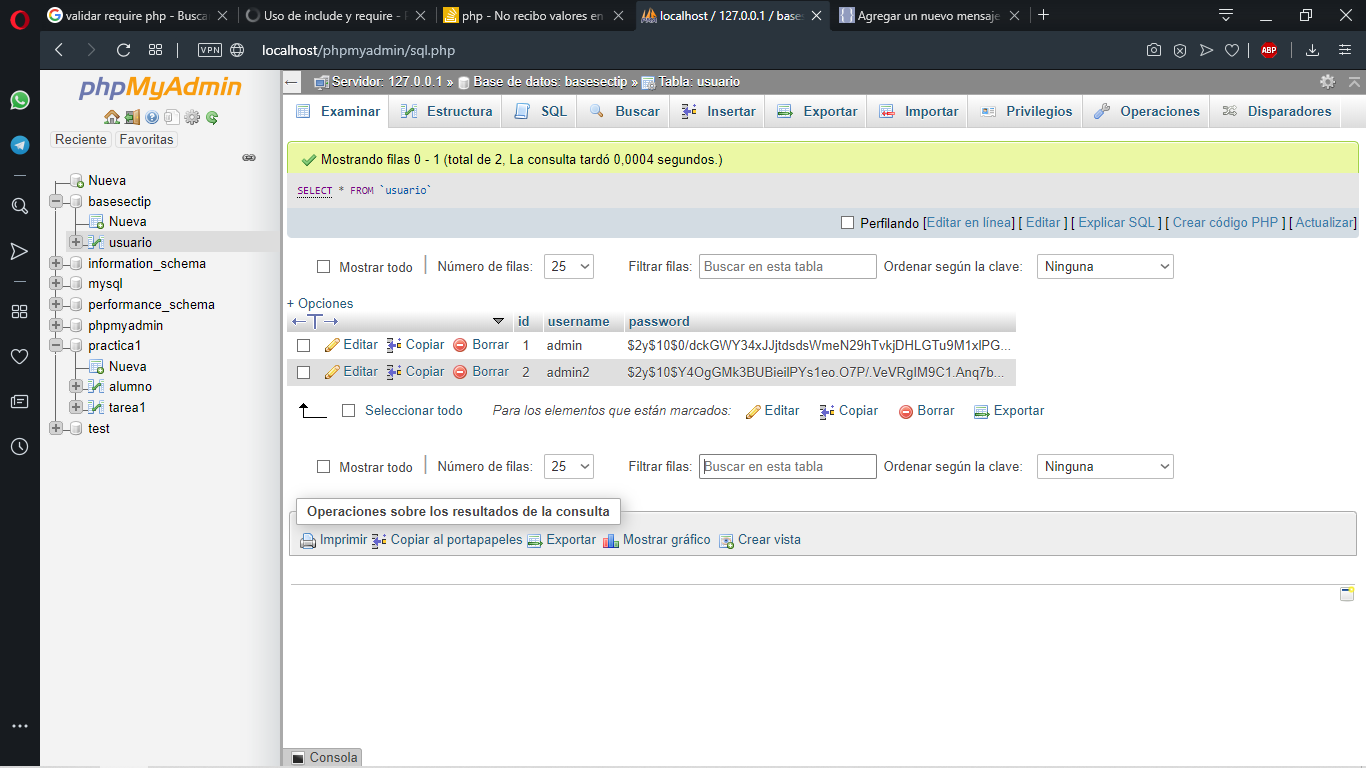The height and width of the screenshot is (768, 1366).
Task: Open the Privilegios tab
Action: pos(1026,112)
